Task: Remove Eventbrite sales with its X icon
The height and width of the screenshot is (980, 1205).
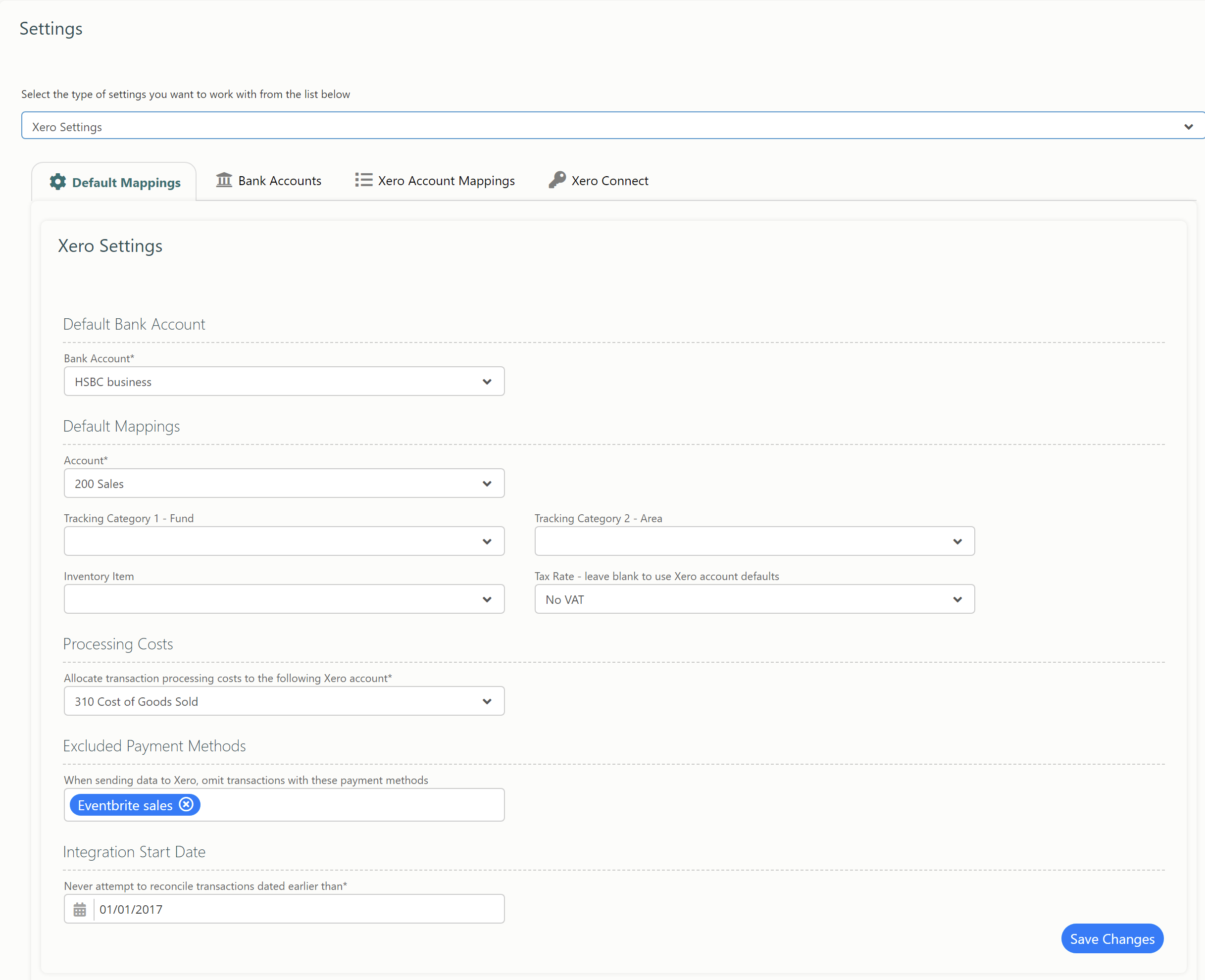Action: tap(186, 804)
